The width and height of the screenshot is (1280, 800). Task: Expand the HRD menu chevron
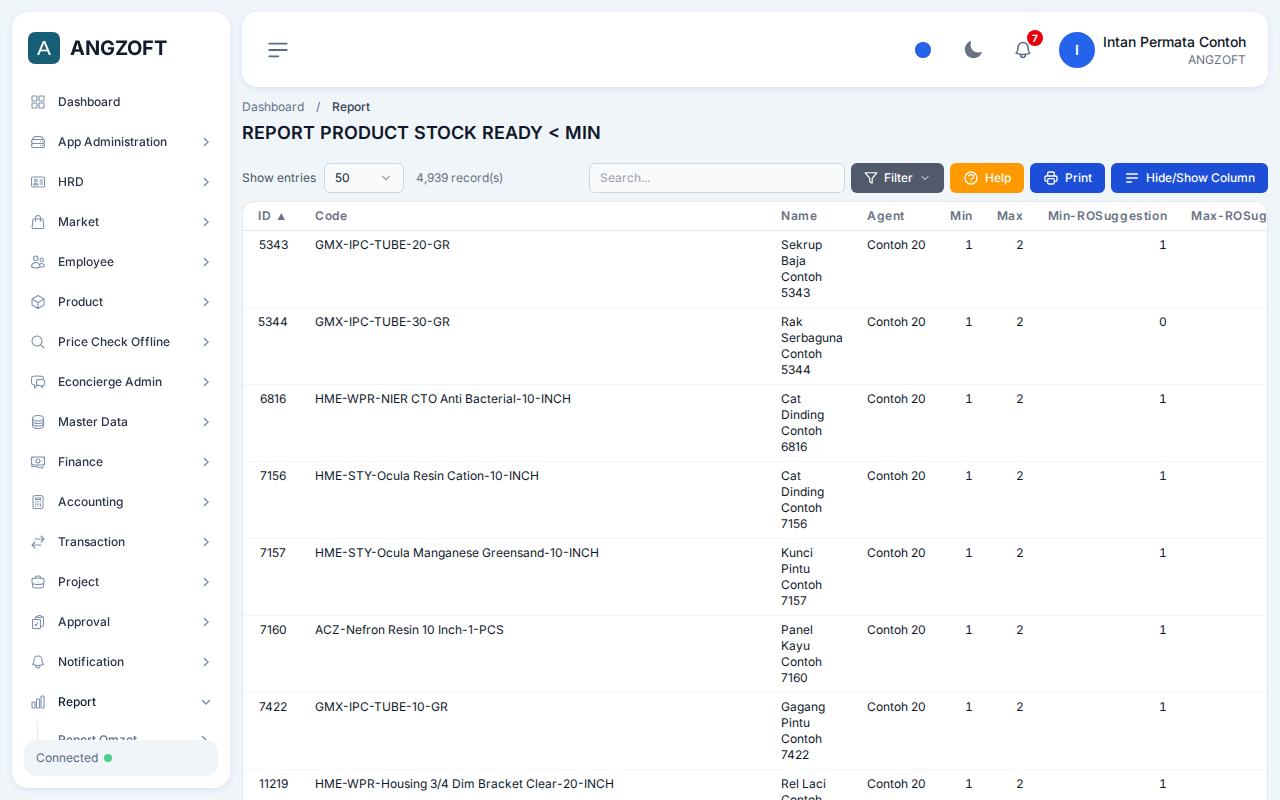(206, 182)
